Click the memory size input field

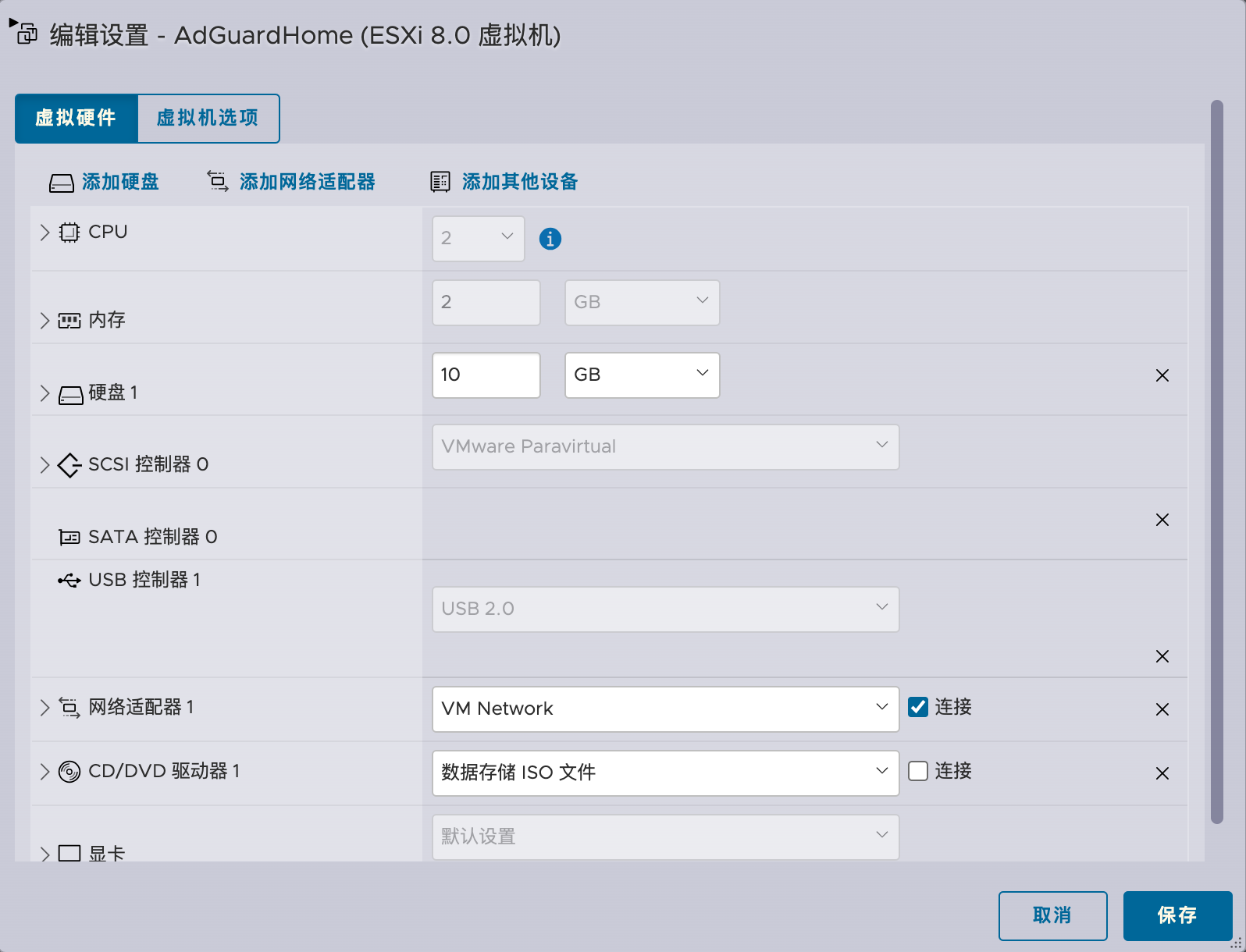[486, 303]
